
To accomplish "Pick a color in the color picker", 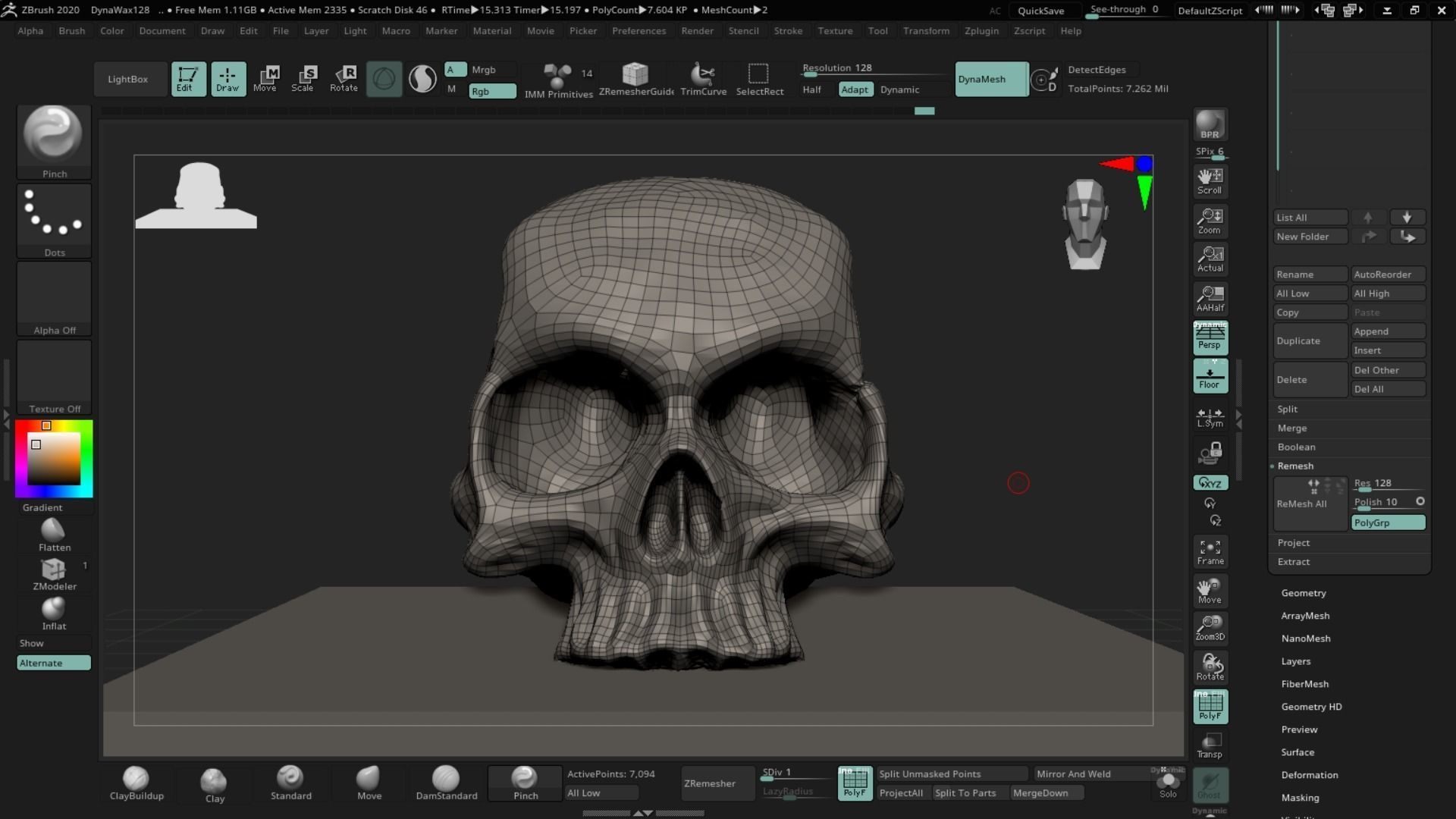I will click(54, 458).
